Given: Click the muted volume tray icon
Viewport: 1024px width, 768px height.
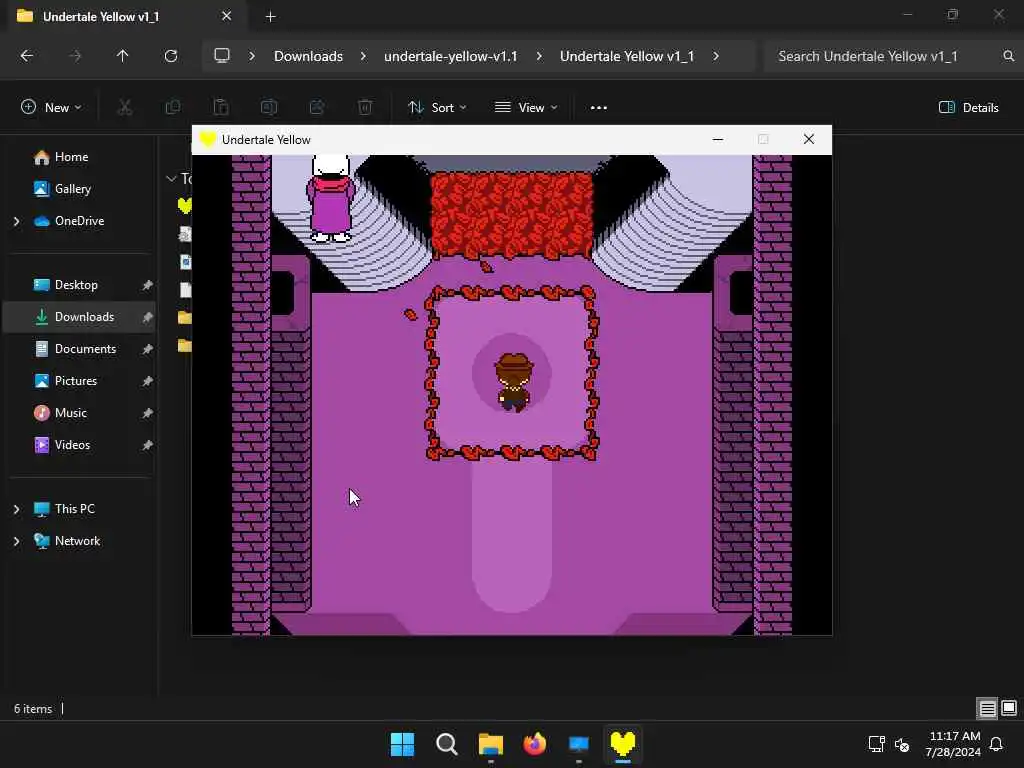Looking at the screenshot, I should (x=902, y=744).
